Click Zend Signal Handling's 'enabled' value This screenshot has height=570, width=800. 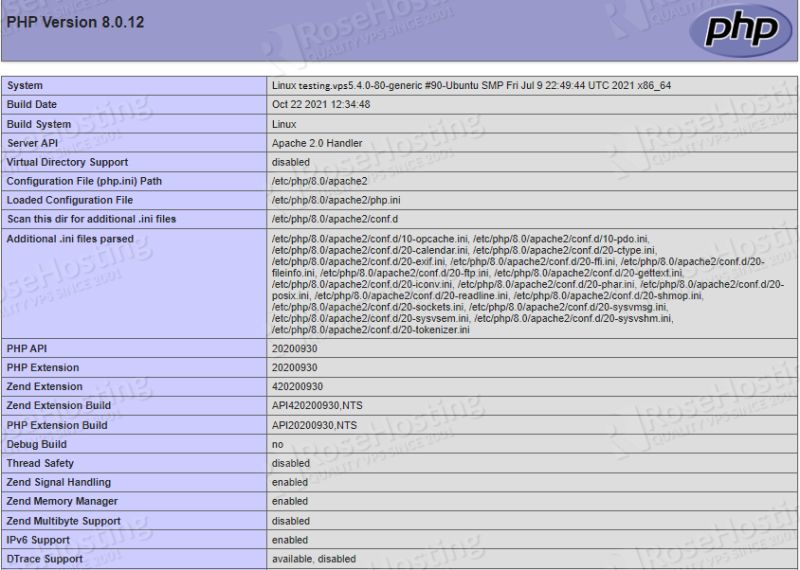(290, 482)
